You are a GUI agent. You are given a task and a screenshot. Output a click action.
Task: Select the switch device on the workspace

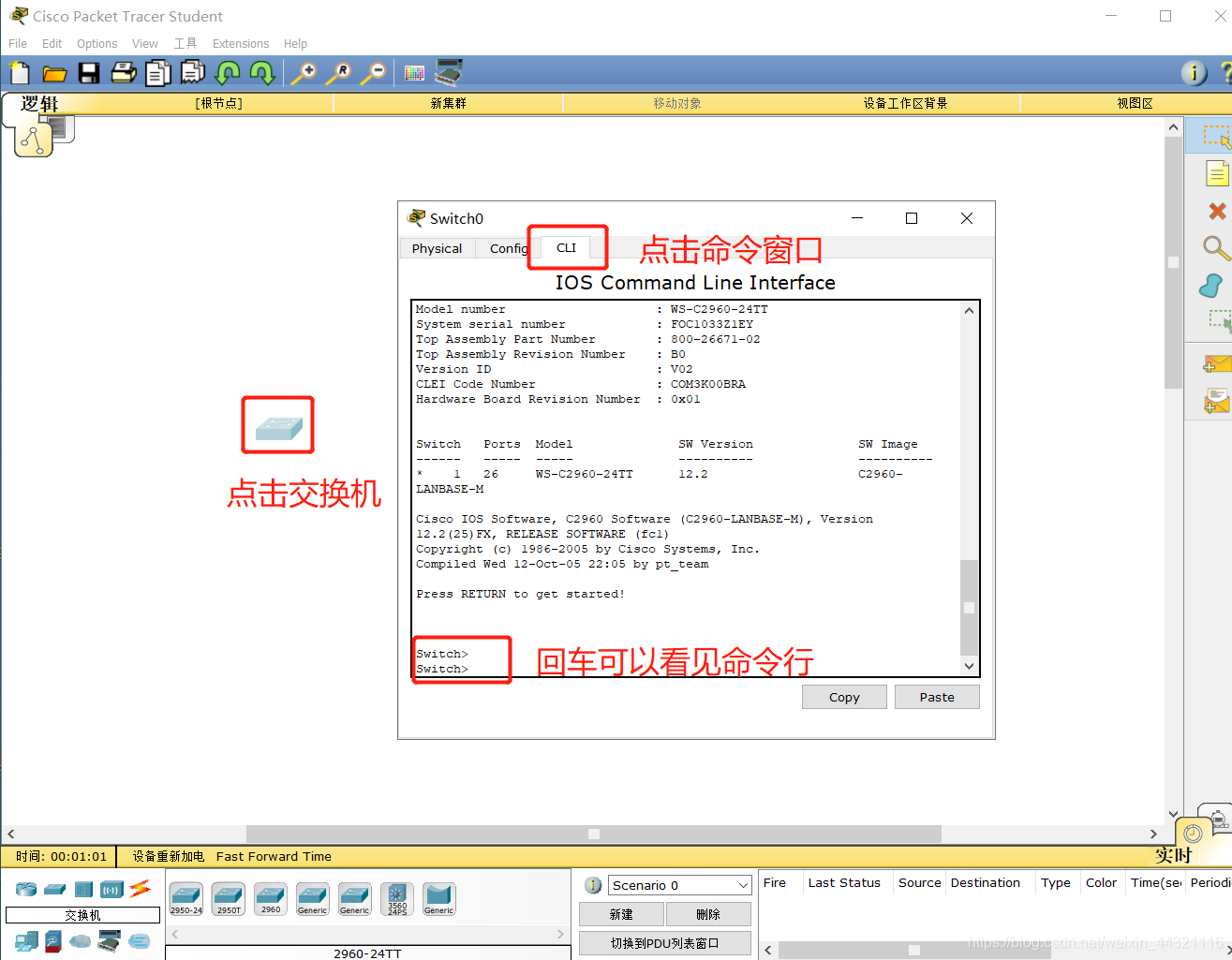click(x=278, y=428)
